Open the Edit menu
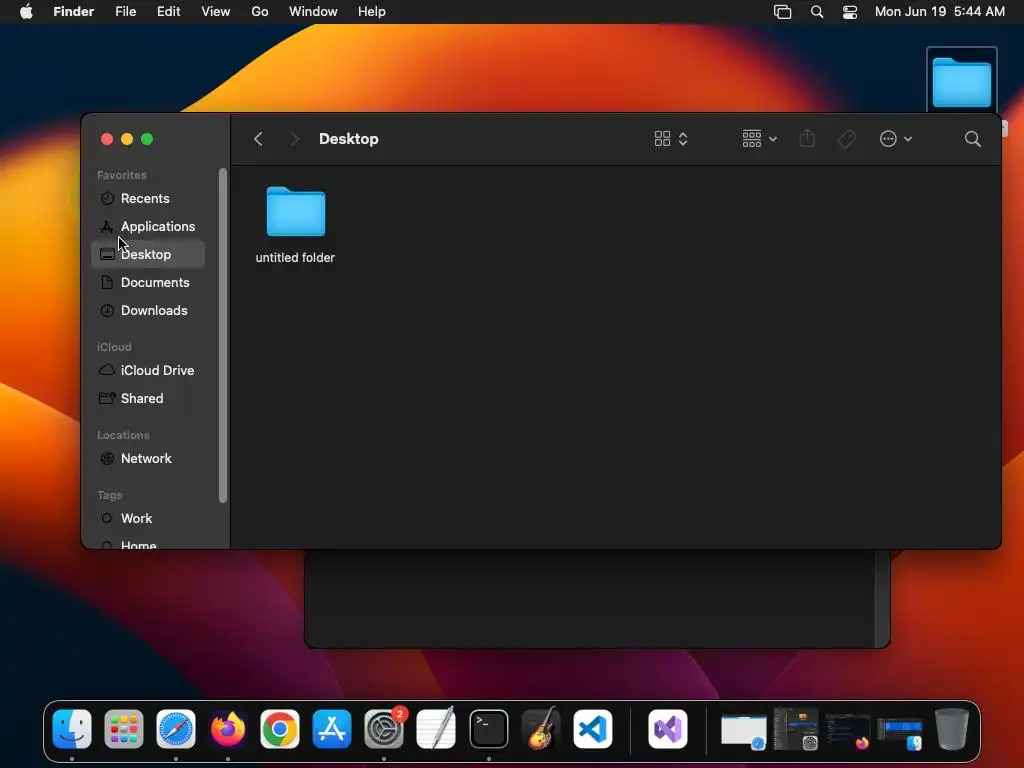1024x768 pixels. (x=168, y=12)
